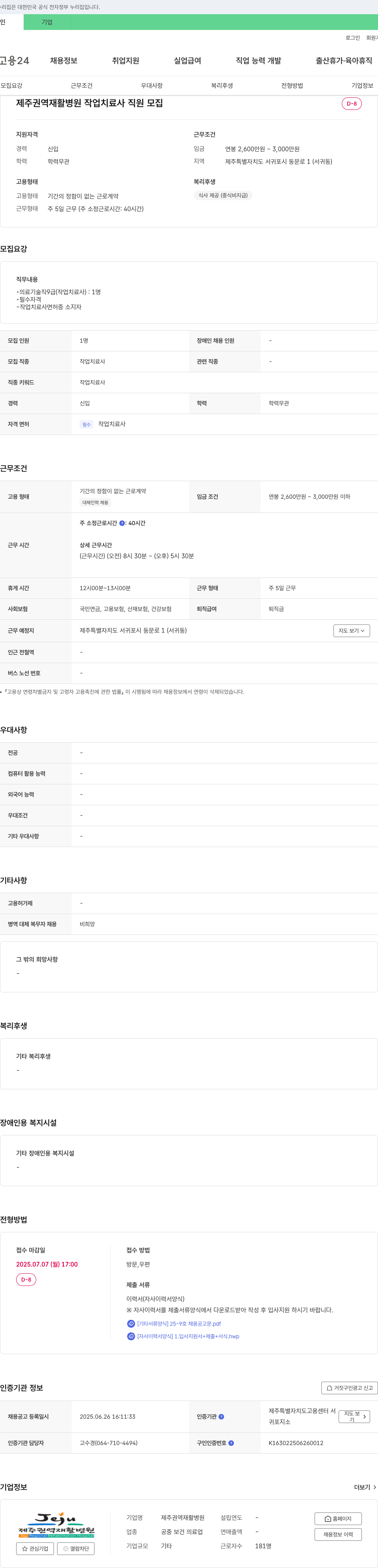Click the attachment icon beside 입사지원서 hwp
Image resolution: width=378 pixels, height=1568 pixels.
pyautogui.click(x=131, y=1336)
